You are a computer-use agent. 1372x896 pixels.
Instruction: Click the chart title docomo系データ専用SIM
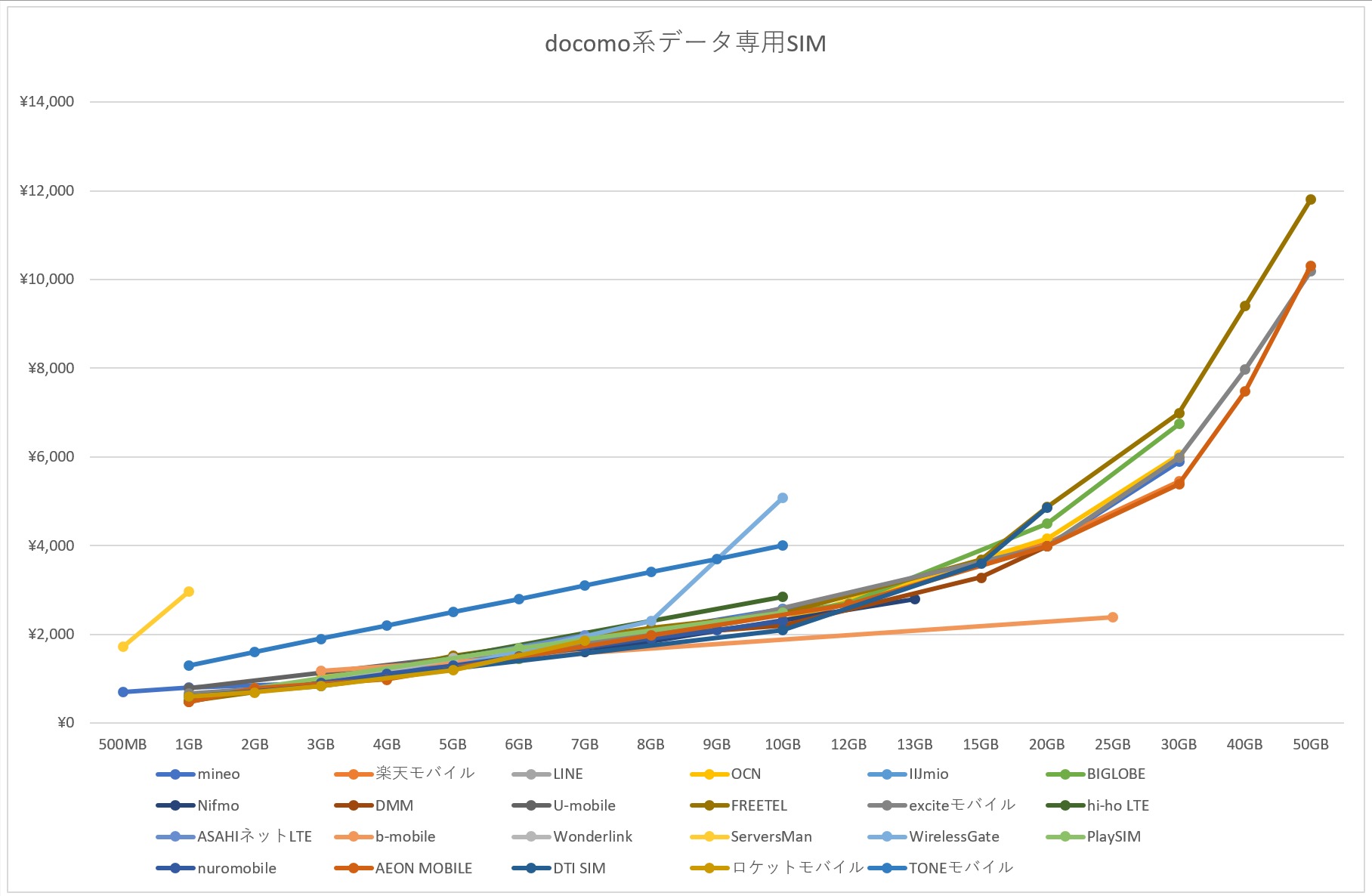685,43
